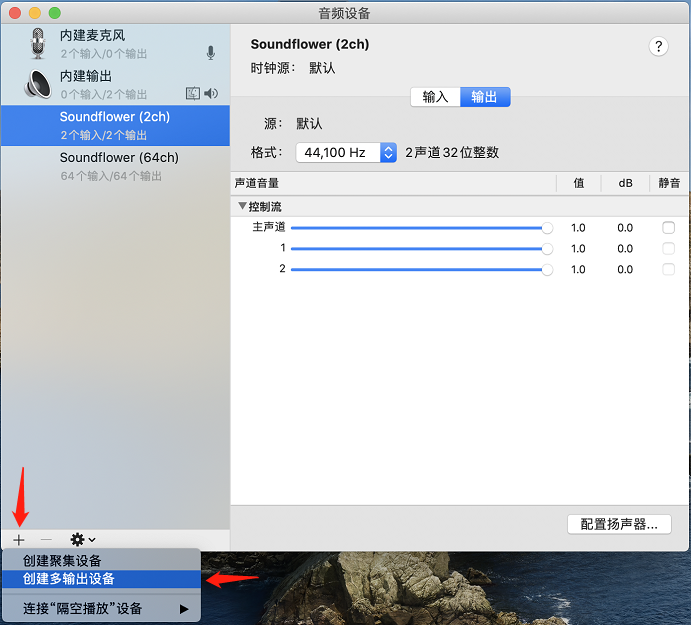
Task: Open the 连接“隔空播放”设备 submenu
Action: click(x=101, y=609)
